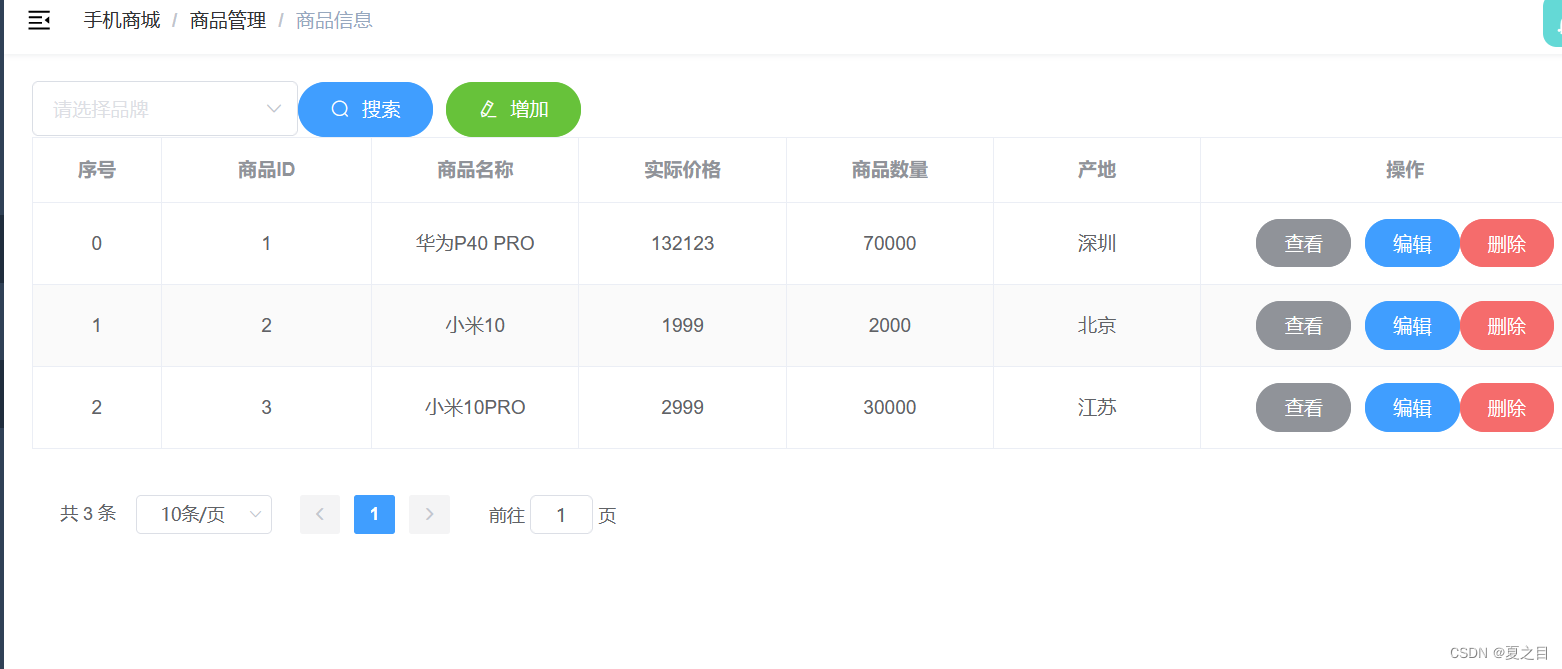Collapse the sidebar with the hamburger icon
The height and width of the screenshot is (669, 1562).
pos(39,21)
